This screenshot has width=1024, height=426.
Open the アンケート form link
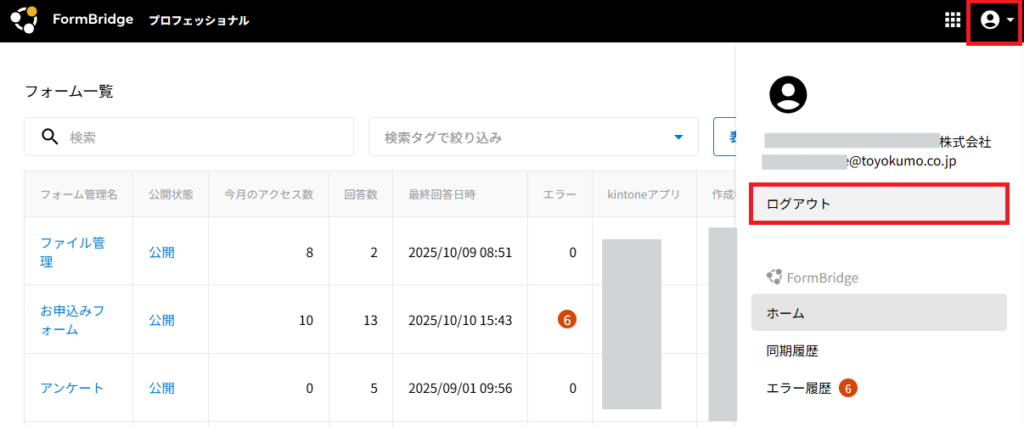point(72,388)
